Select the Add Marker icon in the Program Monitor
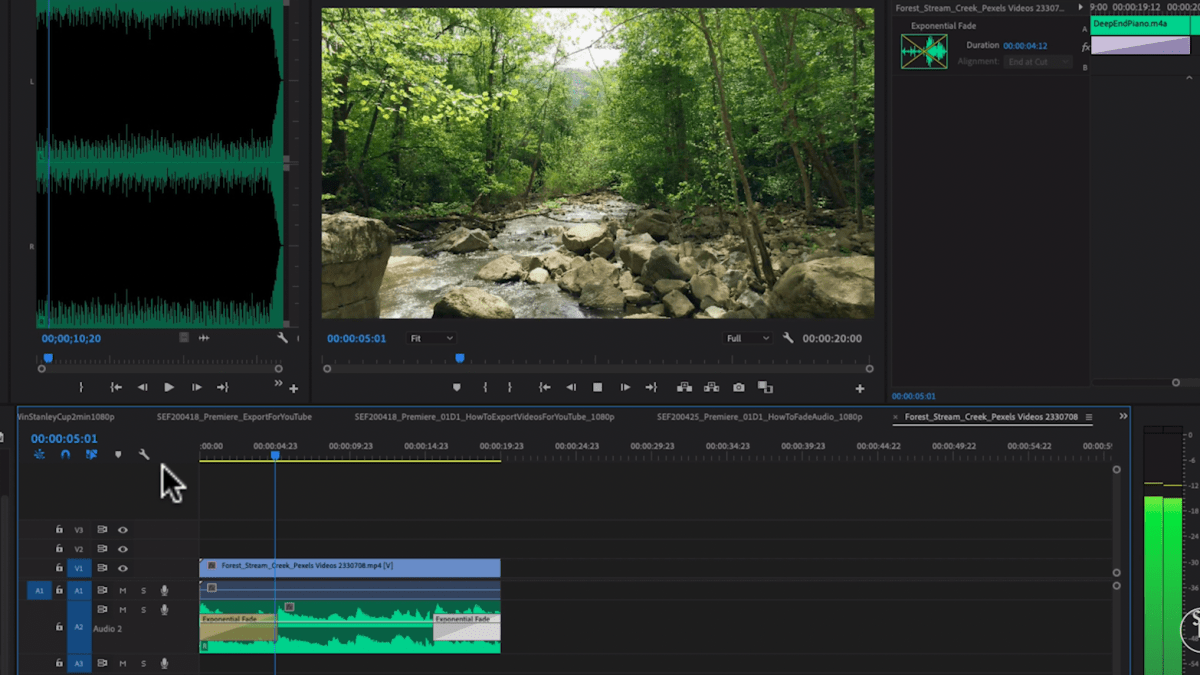Screen dimensions: 1200x675 pos(456,387)
